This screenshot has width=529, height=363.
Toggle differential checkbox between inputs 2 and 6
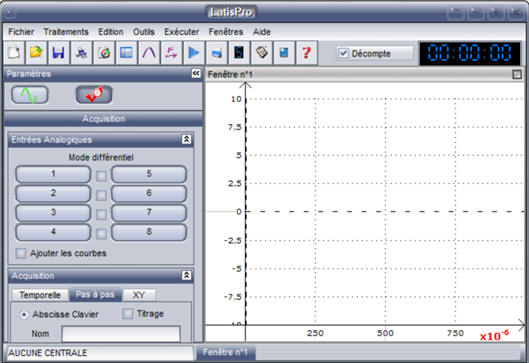pos(101,195)
